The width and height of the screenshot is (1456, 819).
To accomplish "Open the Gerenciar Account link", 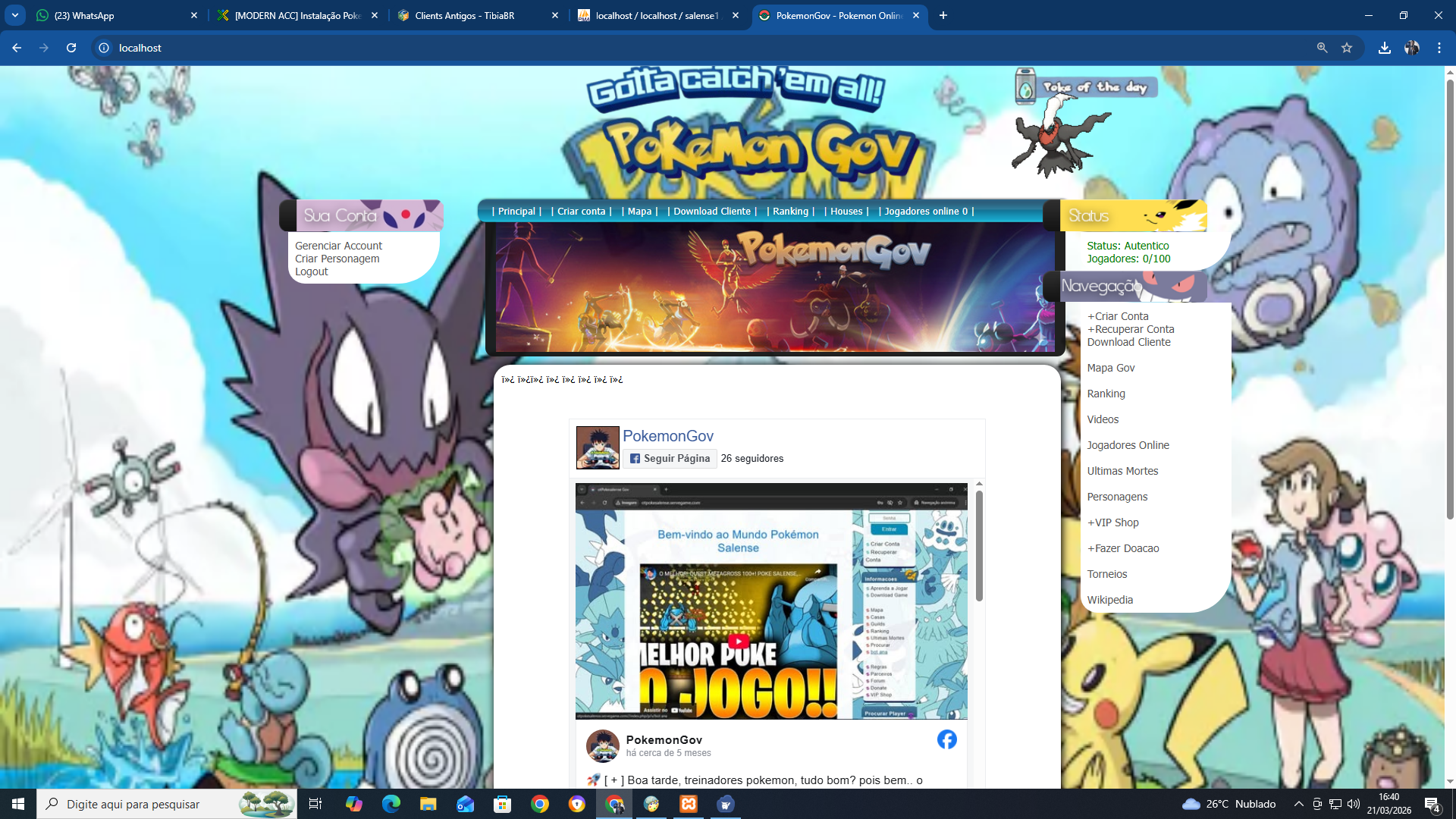I will (x=338, y=246).
